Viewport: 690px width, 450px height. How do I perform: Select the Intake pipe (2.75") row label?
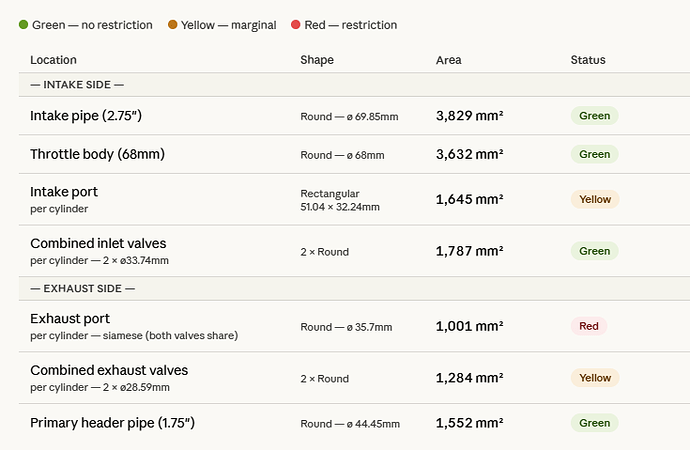point(86,116)
